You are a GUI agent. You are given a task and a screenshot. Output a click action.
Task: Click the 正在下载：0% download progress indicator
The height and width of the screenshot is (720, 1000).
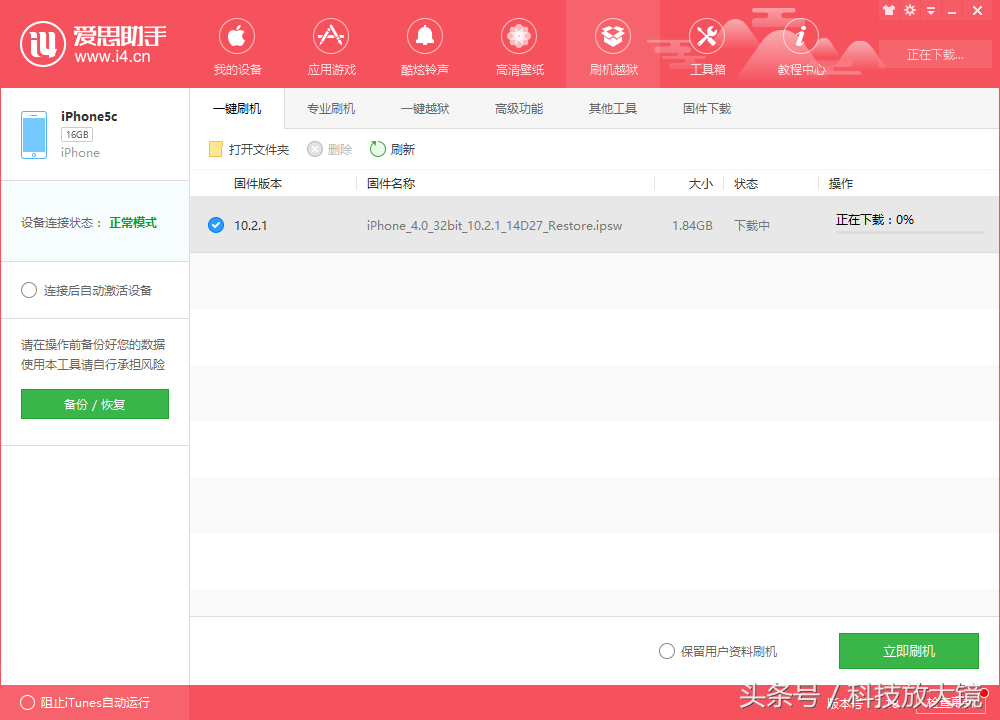click(x=874, y=219)
